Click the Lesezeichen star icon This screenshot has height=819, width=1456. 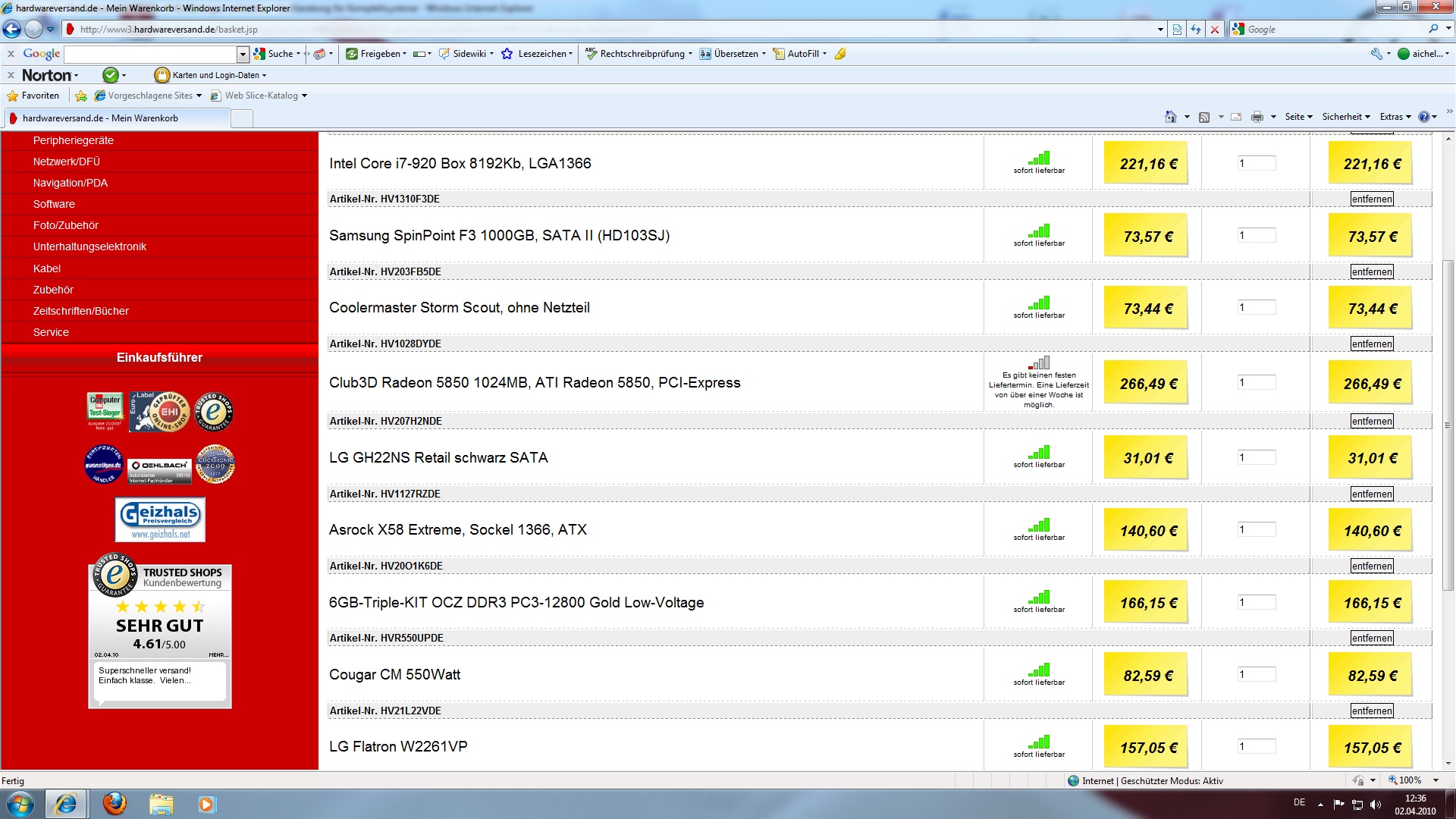[507, 54]
